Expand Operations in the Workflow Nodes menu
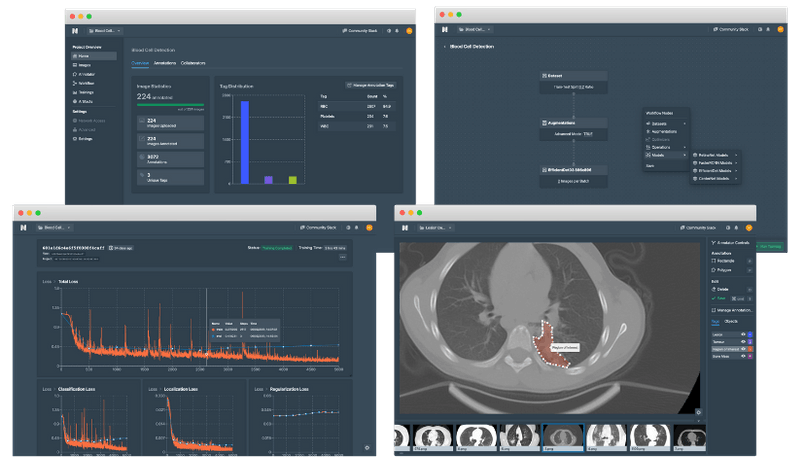Screen dimensions: 800x466 [666, 147]
